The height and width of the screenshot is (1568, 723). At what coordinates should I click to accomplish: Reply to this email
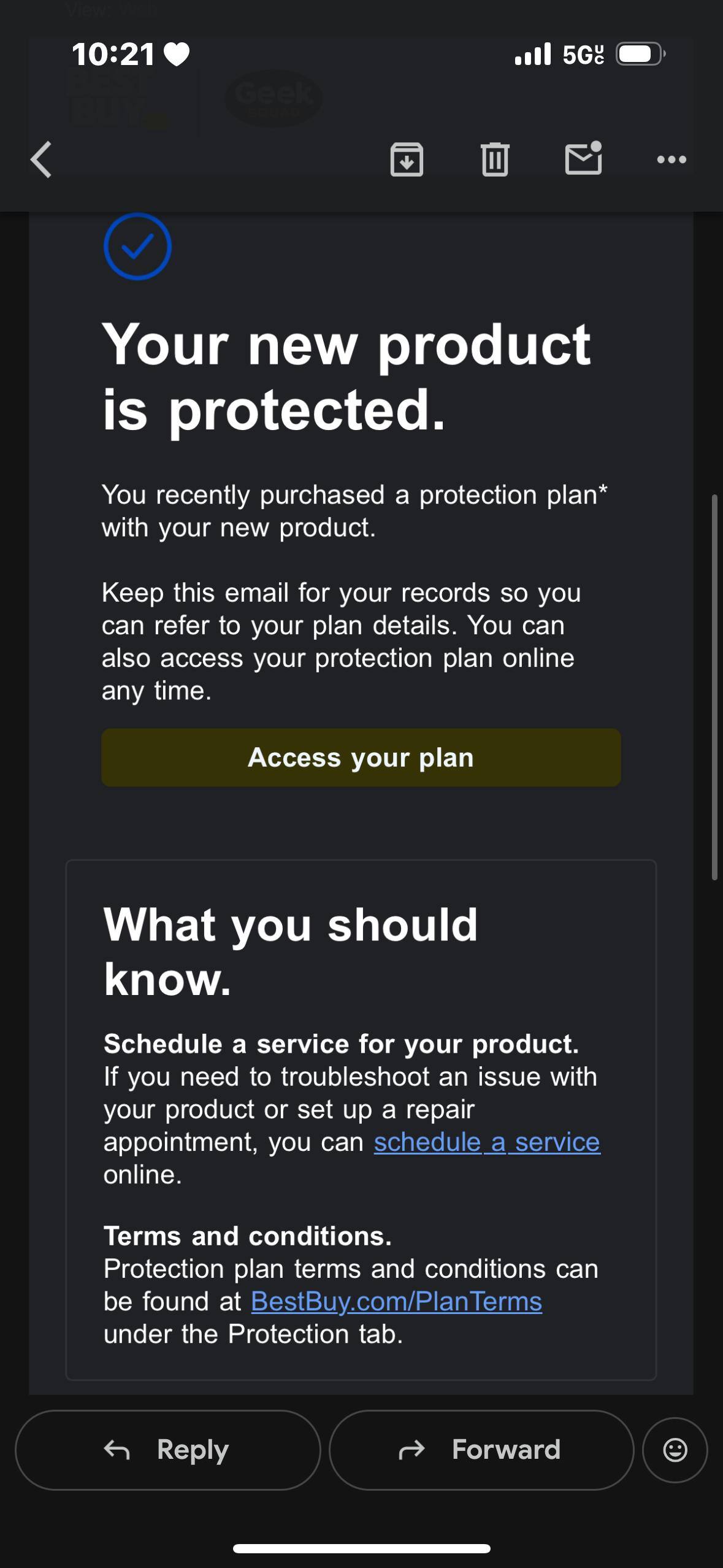point(167,1450)
